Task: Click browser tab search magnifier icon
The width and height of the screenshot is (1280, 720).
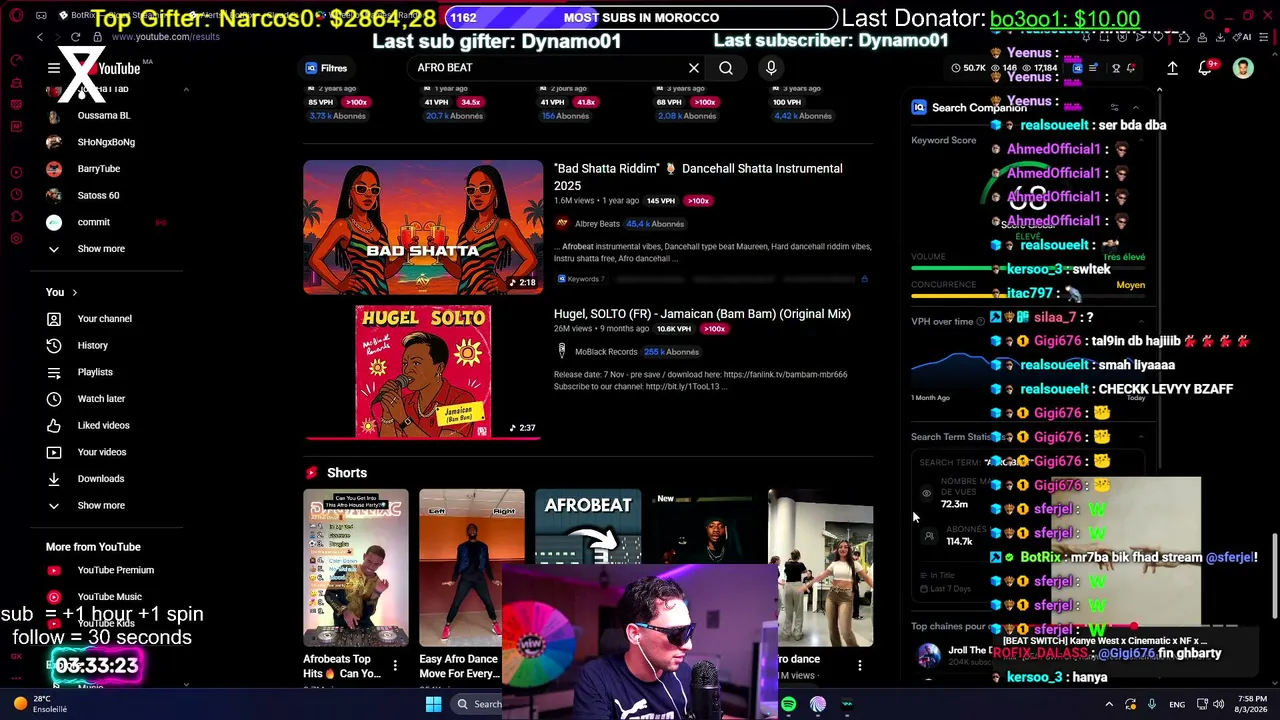Action: [1209, 15]
